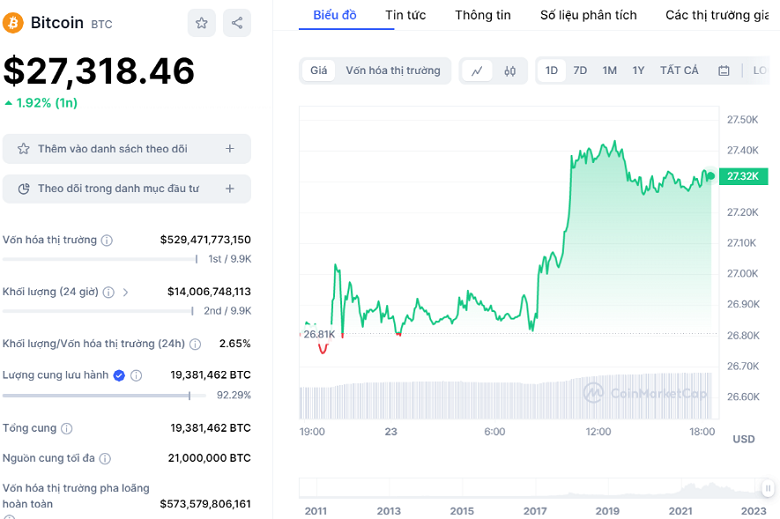Switch to the Số liệu phân tích tab
This screenshot has height=519, width=780.
(x=588, y=15)
